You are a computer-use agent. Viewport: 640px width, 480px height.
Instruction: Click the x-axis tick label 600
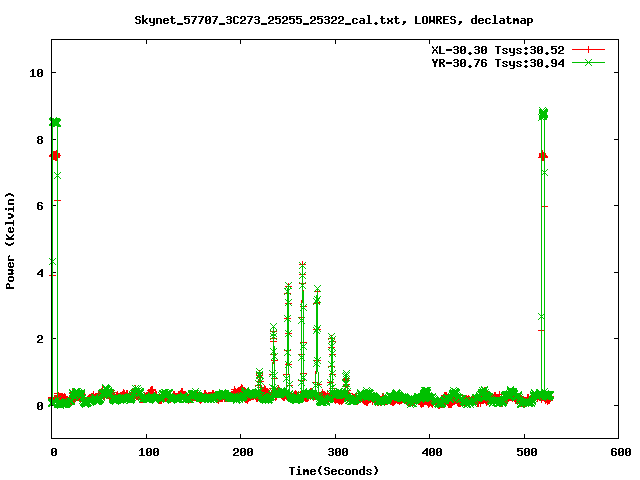pyautogui.click(x=621, y=452)
